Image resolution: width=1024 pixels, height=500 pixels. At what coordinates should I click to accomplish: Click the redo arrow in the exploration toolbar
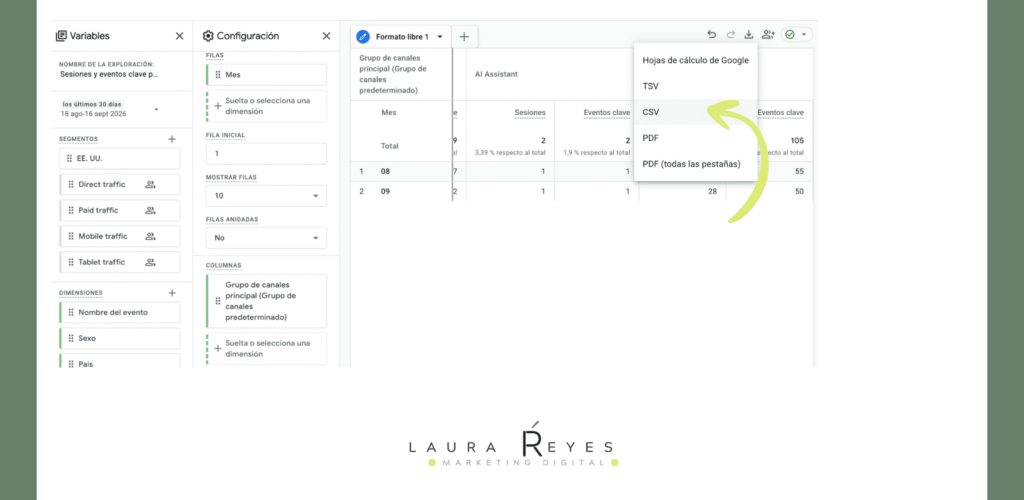731,35
